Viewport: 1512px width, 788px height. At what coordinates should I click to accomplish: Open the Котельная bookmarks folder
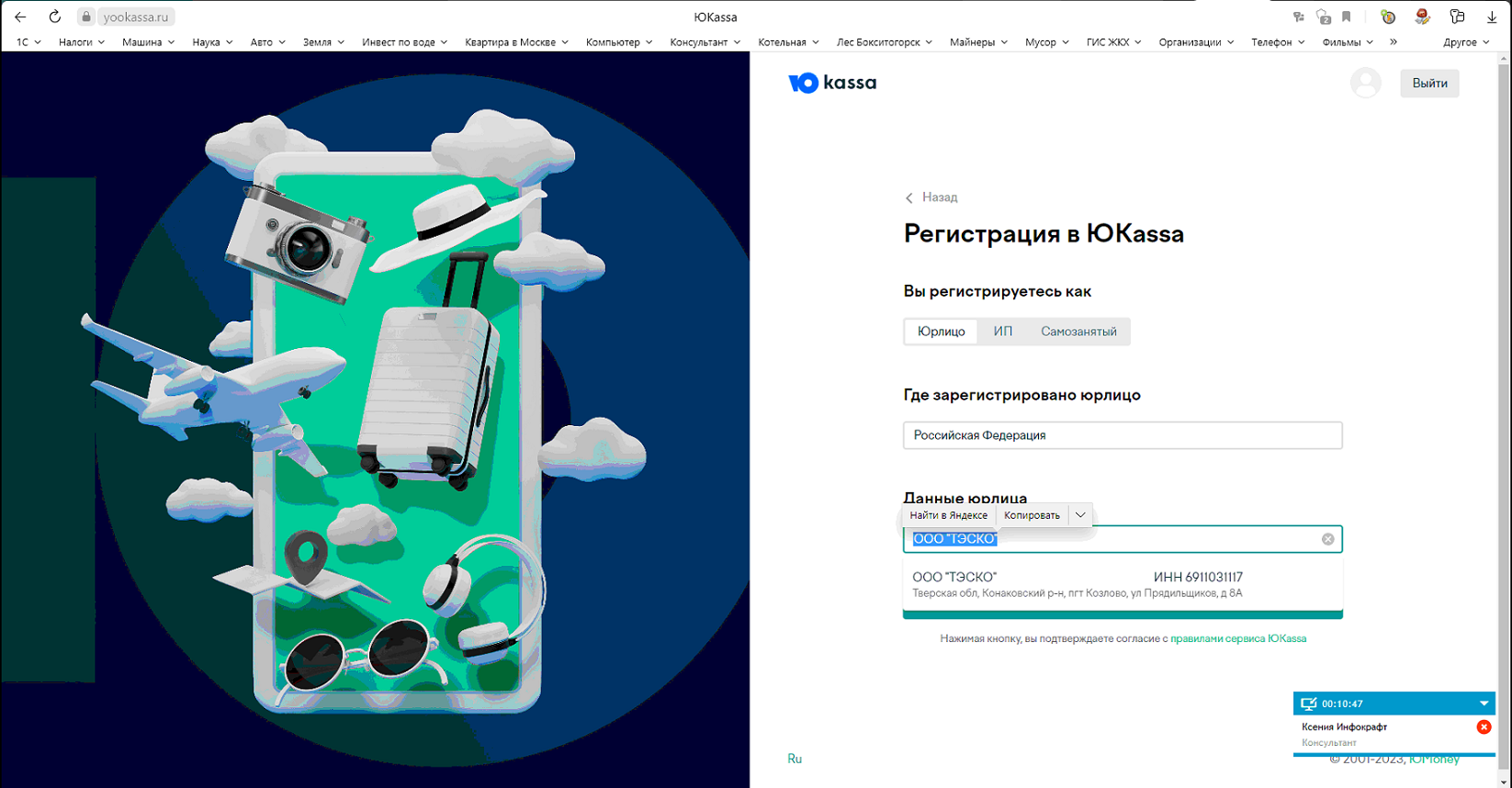pyautogui.click(x=788, y=42)
